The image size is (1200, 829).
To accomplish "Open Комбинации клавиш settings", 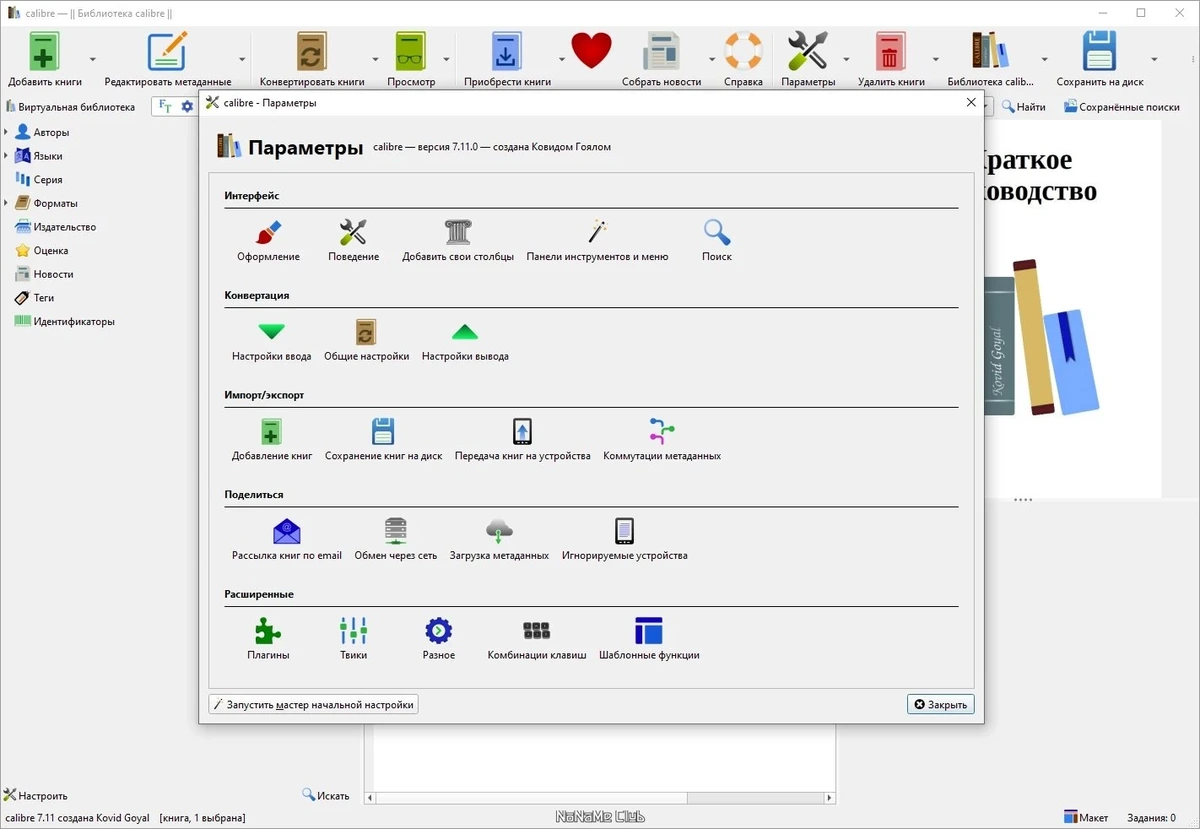I will 537,640.
